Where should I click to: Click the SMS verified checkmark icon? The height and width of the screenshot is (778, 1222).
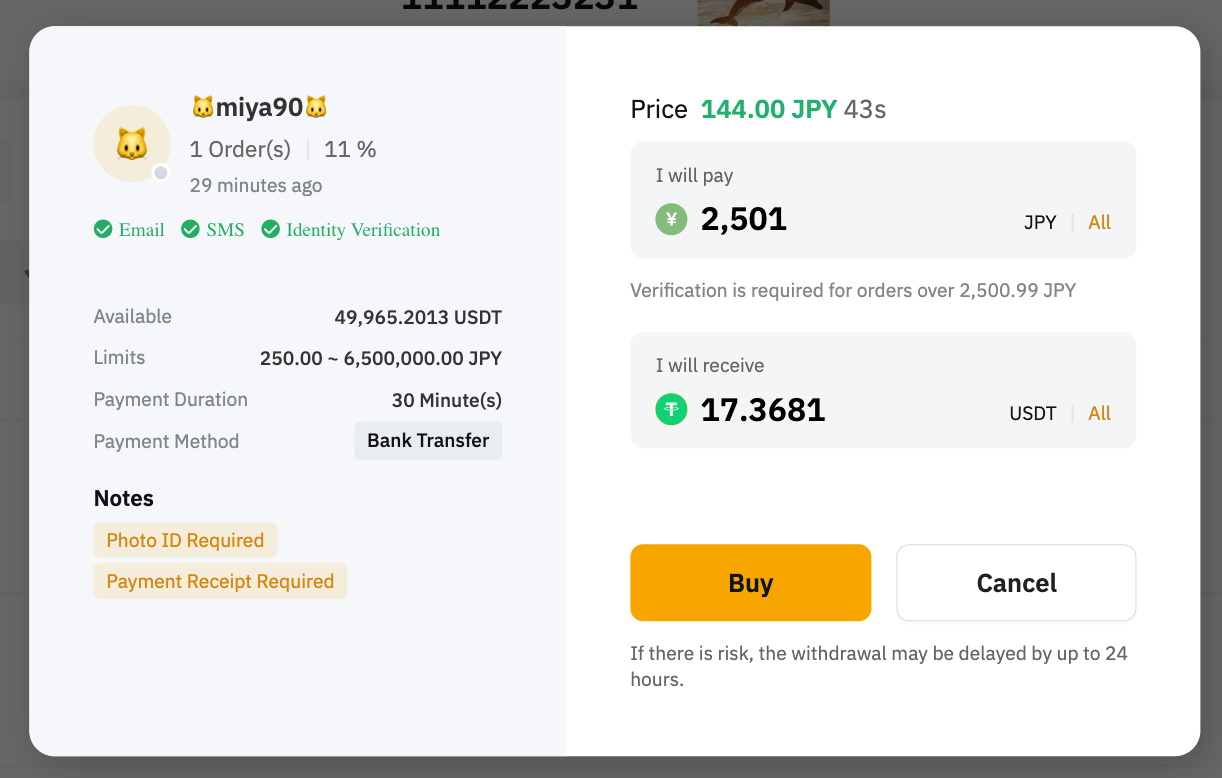click(190, 230)
